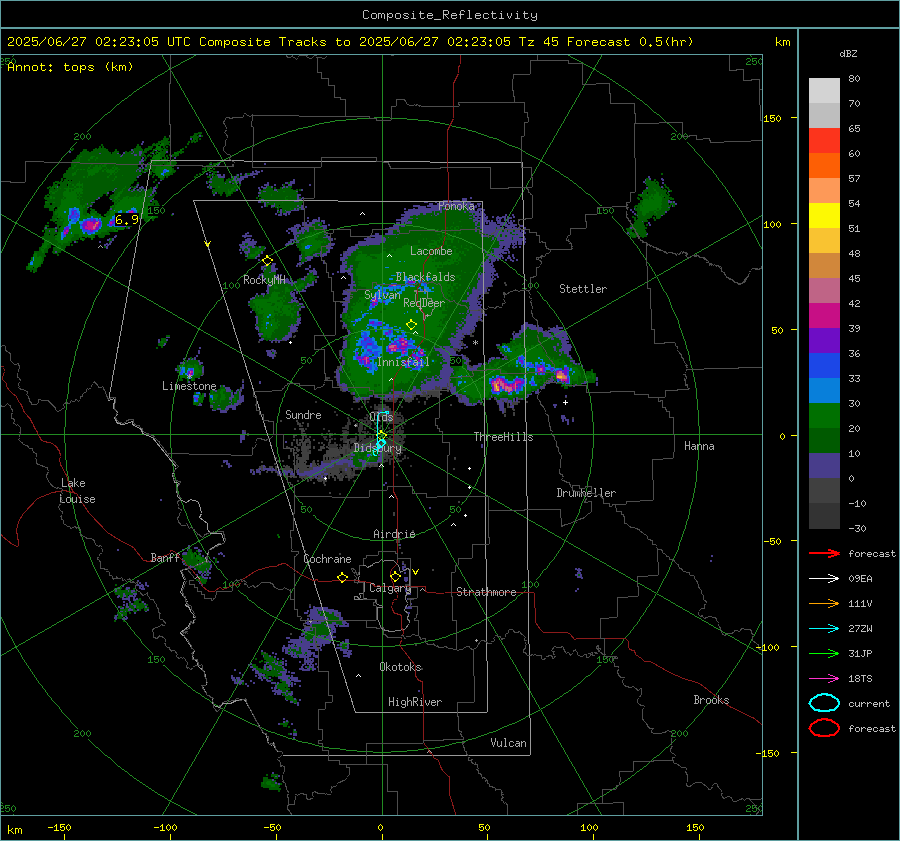
Task: Click the cyan storm track marker at Didsbury
Action: tap(381, 444)
